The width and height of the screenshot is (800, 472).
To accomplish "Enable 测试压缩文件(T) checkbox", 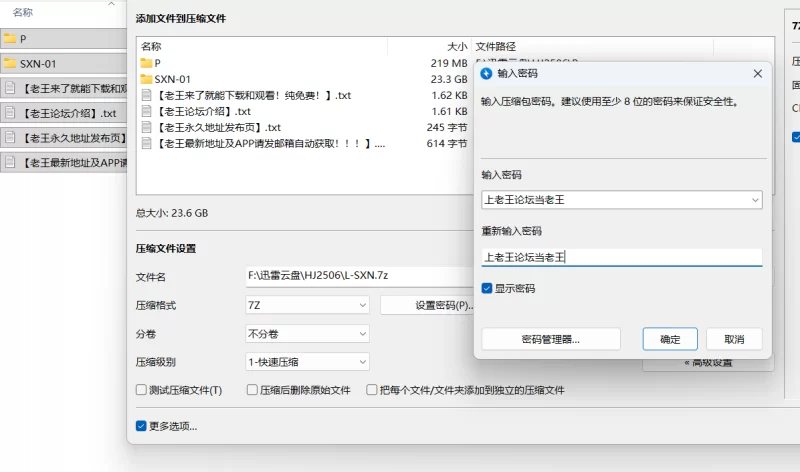I will tap(141, 390).
